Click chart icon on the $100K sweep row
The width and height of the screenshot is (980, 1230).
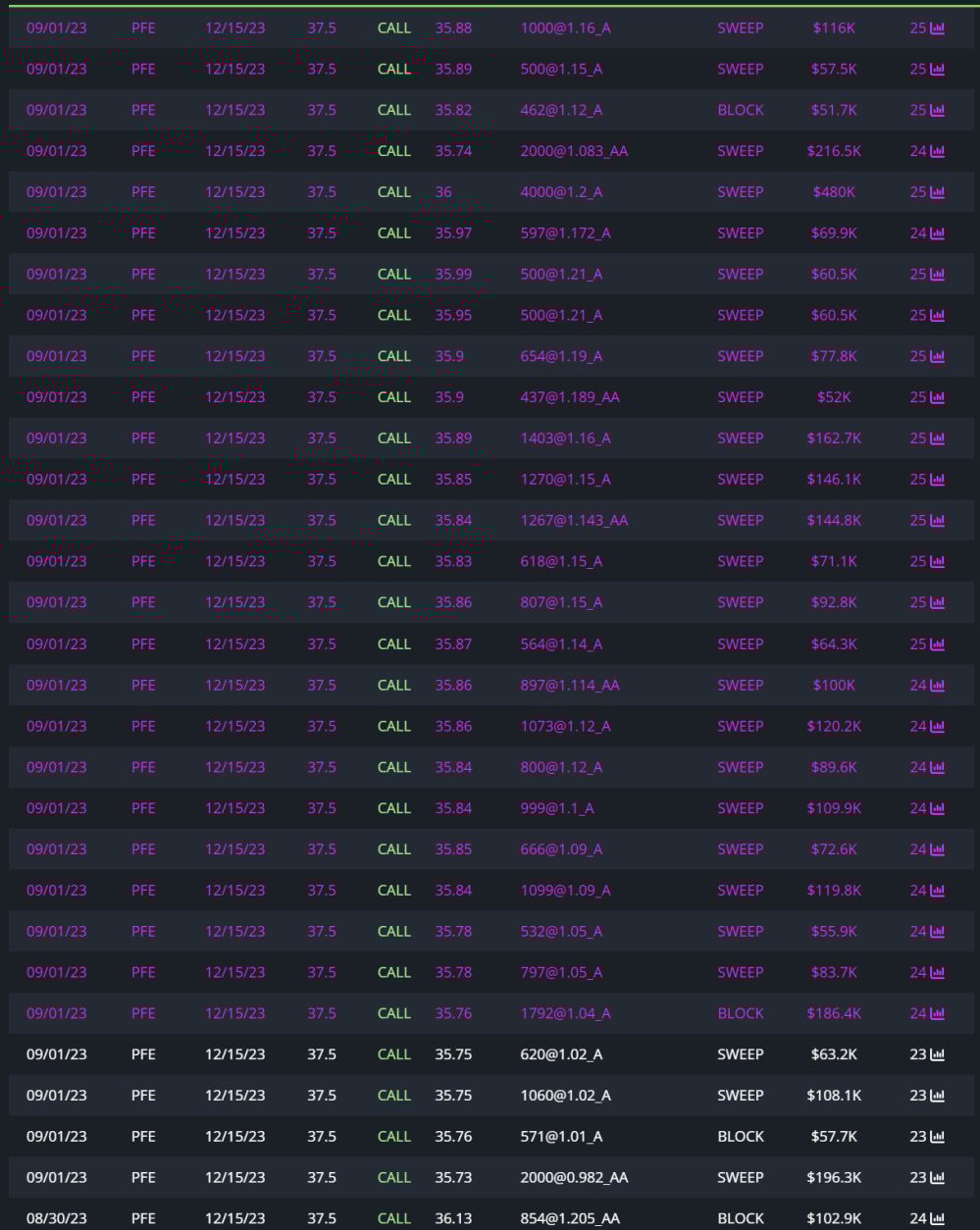tap(937, 685)
